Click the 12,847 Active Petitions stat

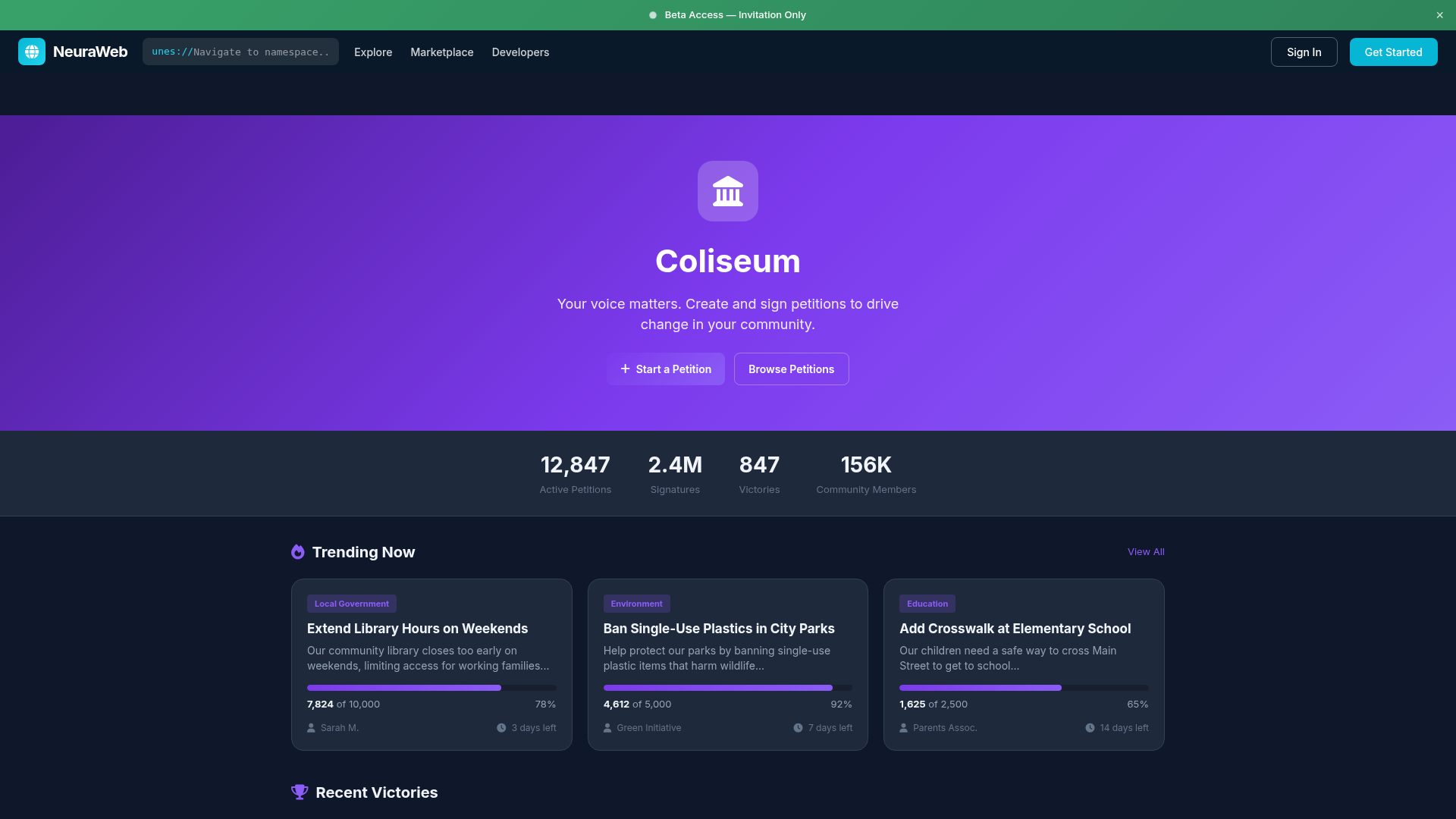coord(575,474)
